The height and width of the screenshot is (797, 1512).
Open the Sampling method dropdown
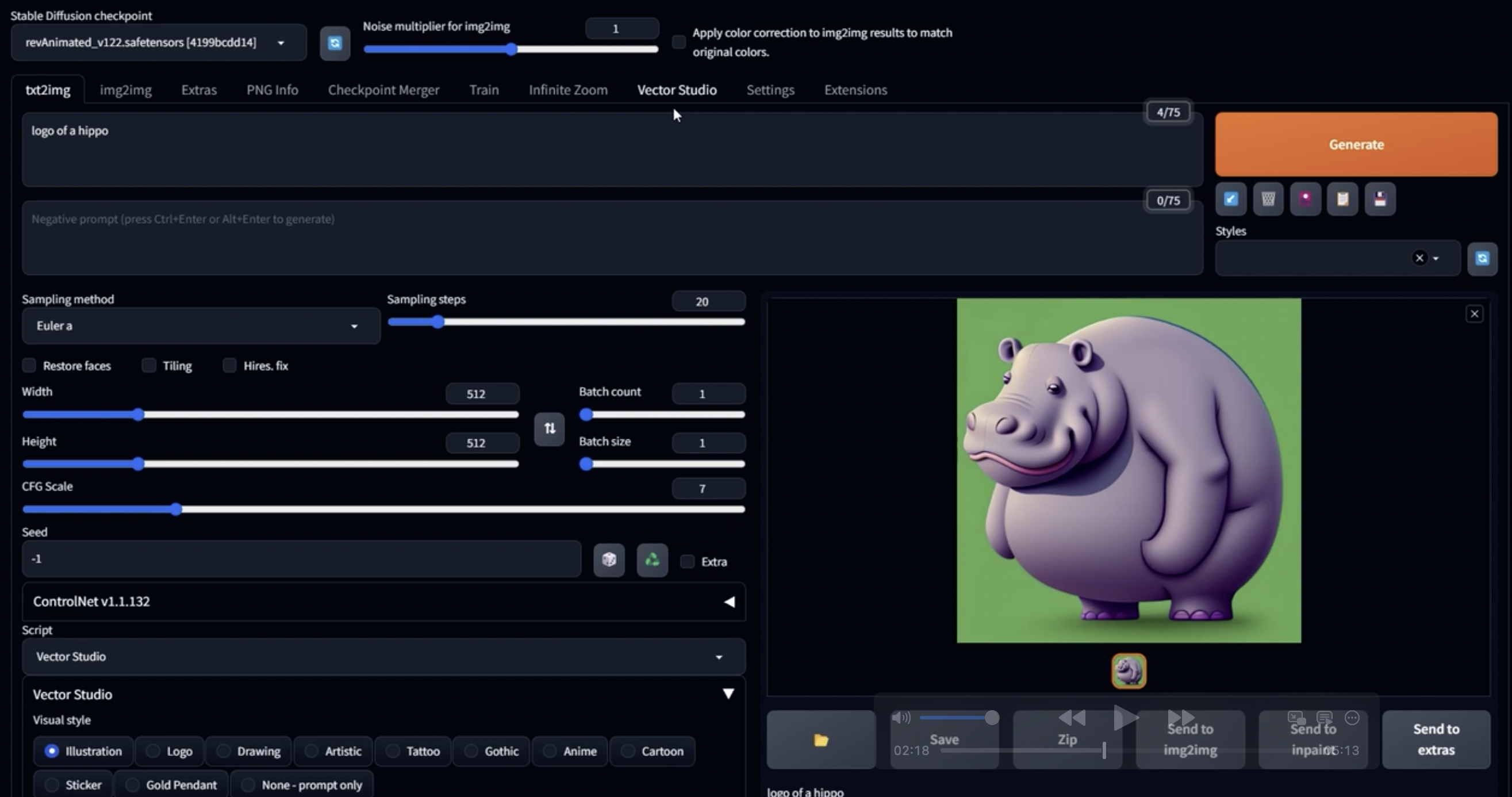[x=201, y=325]
